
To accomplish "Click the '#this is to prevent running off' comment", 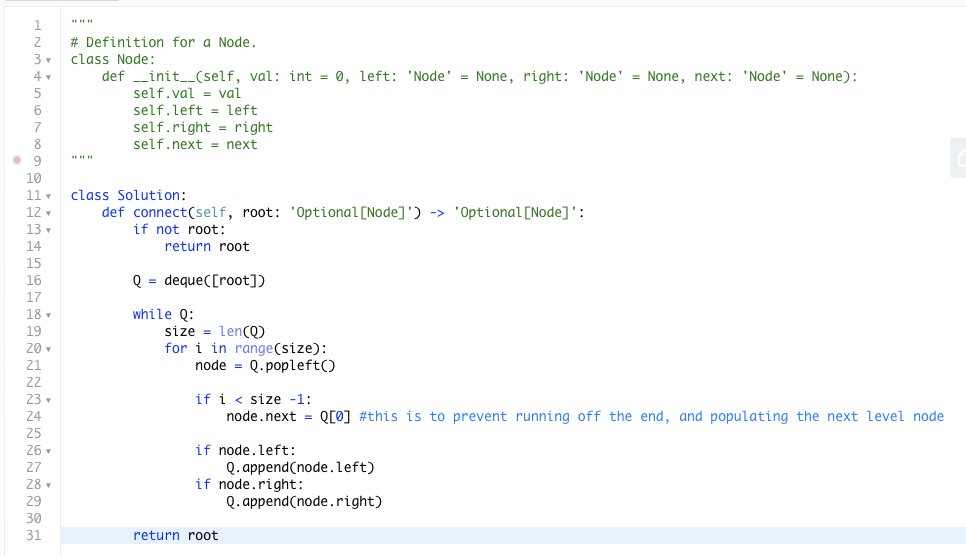I will point(651,417).
